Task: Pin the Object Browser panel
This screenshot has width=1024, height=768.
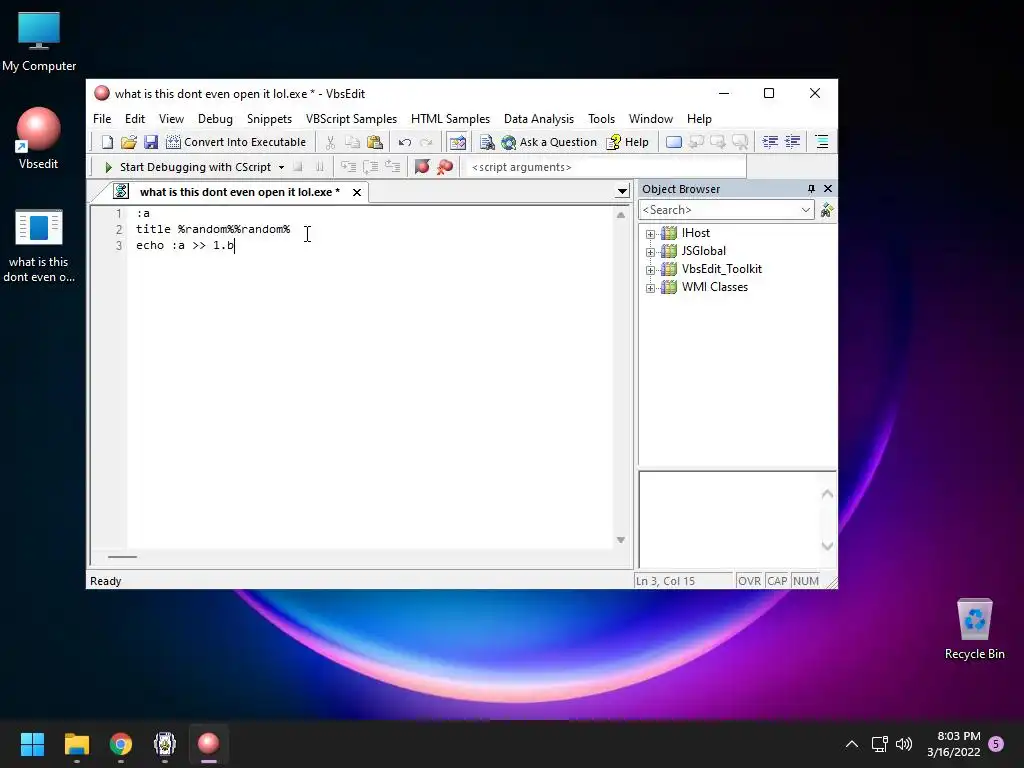Action: tap(811, 189)
